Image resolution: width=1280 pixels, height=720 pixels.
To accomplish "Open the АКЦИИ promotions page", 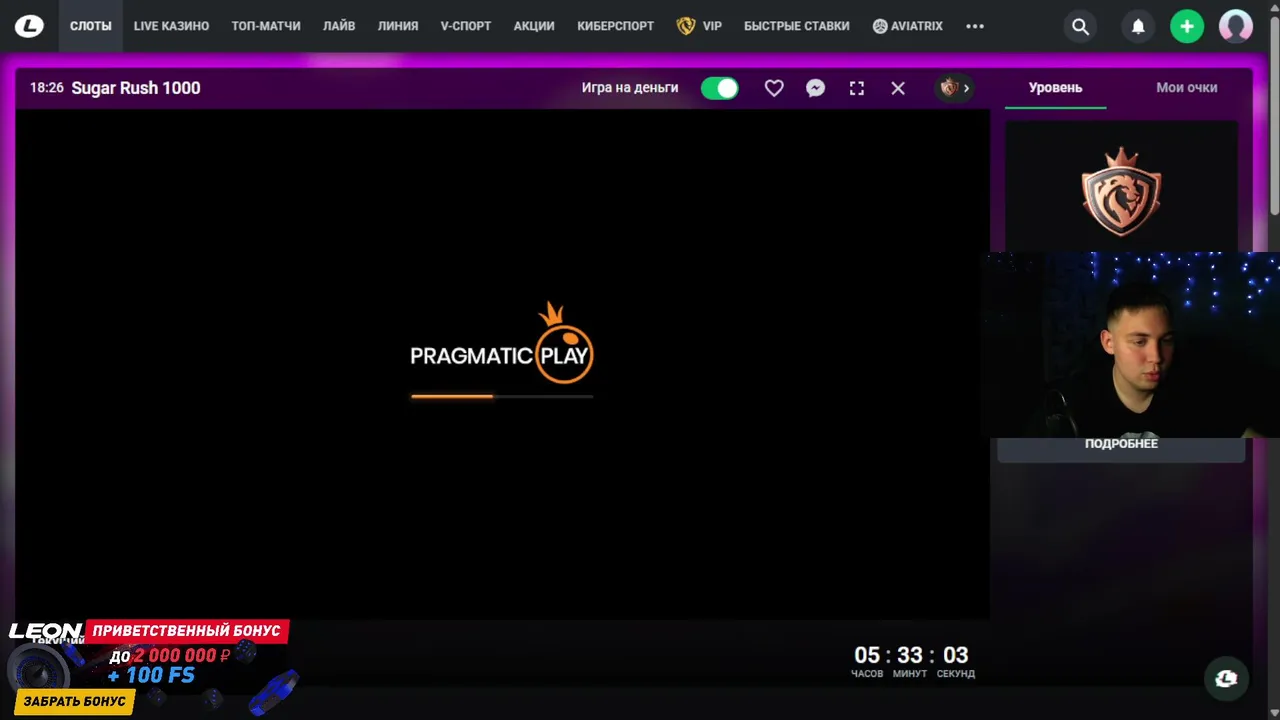I will 534,26.
